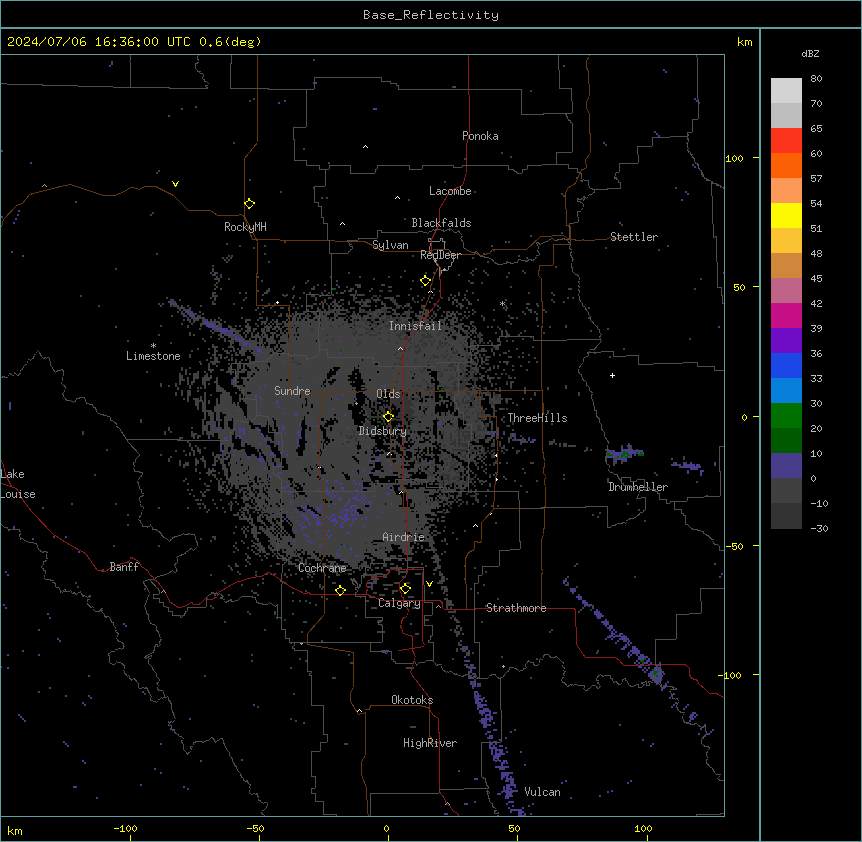Select the magenta 39-42 dBZ legend swatch
This screenshot has height=842, width=862.
click(786, 315)
